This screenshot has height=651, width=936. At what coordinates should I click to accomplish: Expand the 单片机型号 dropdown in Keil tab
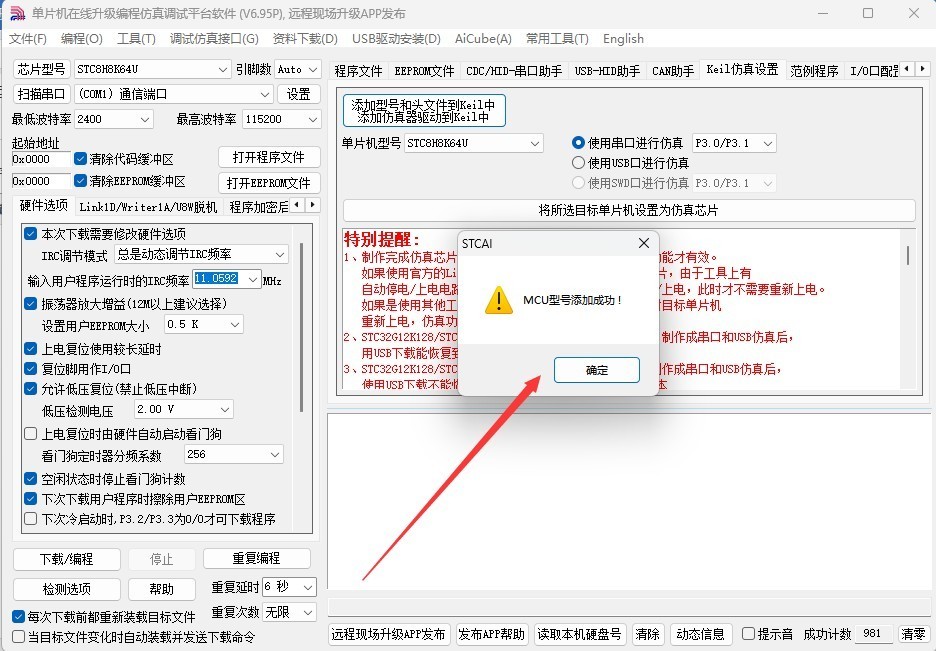click(473, 143)
